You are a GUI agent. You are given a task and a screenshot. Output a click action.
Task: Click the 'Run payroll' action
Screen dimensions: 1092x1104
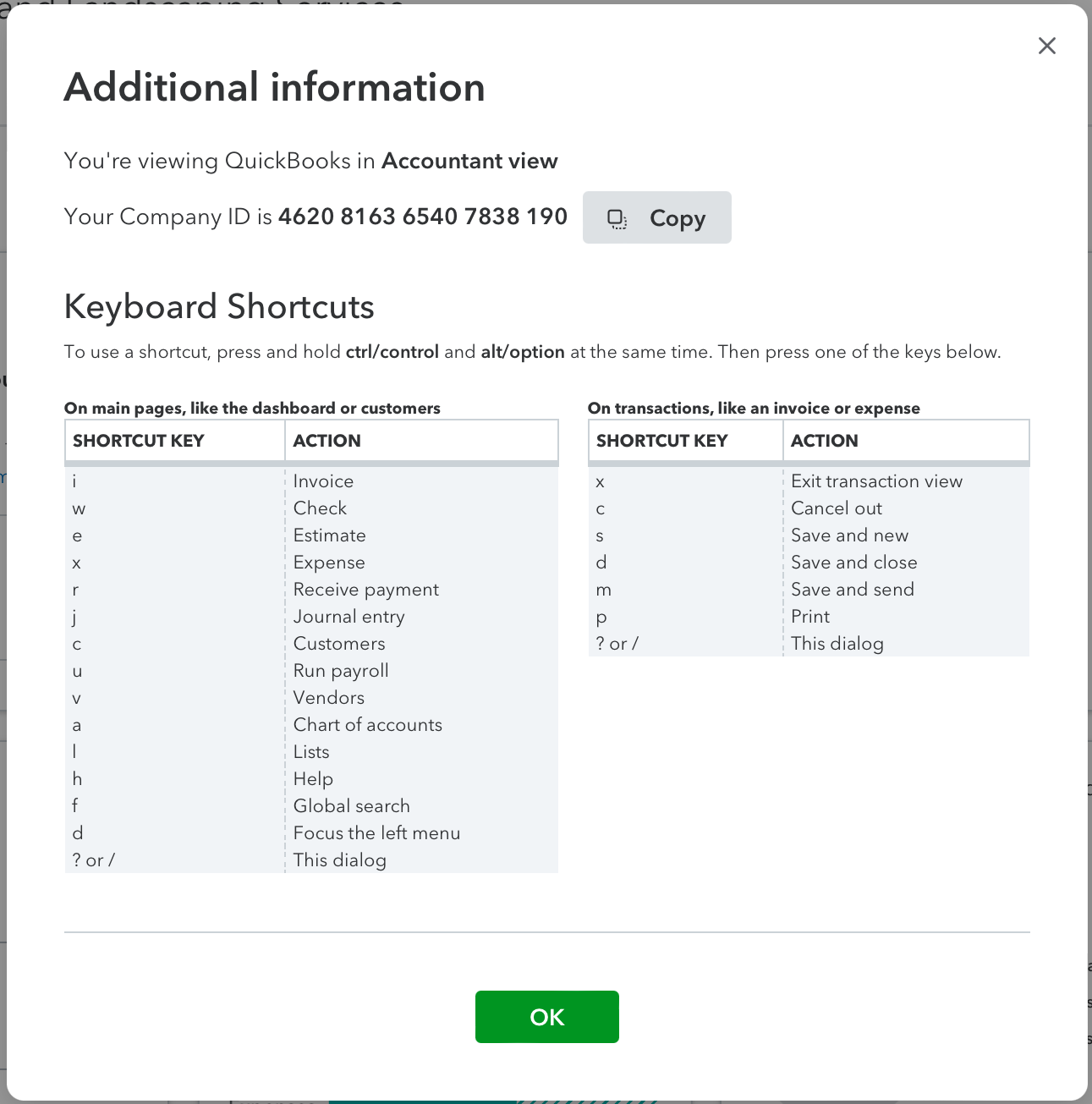pos(341,671)
